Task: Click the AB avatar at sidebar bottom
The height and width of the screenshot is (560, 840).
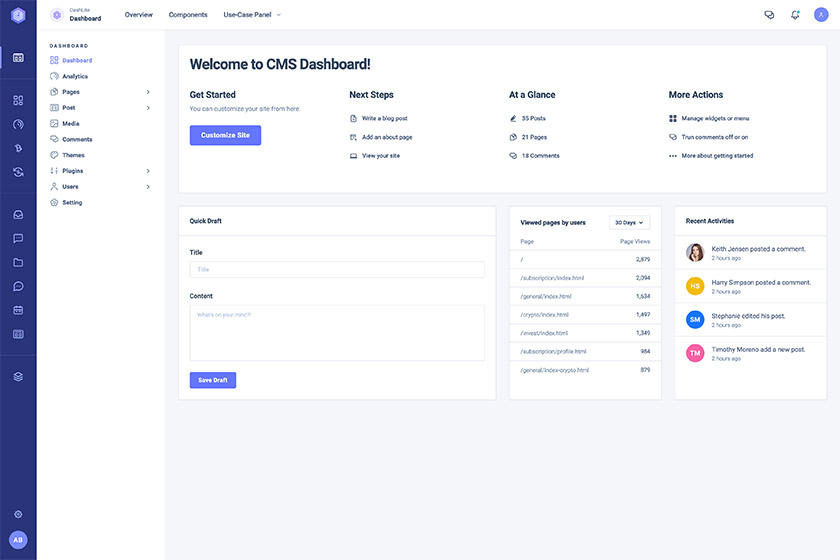Action: [18, 540]
